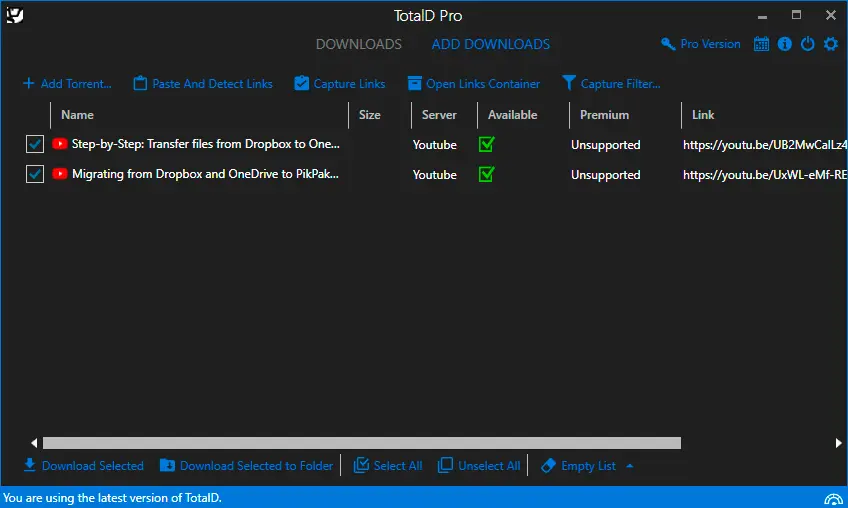Sort by Available column header
The image size is (848, 508).
click(x=512, y=115)
